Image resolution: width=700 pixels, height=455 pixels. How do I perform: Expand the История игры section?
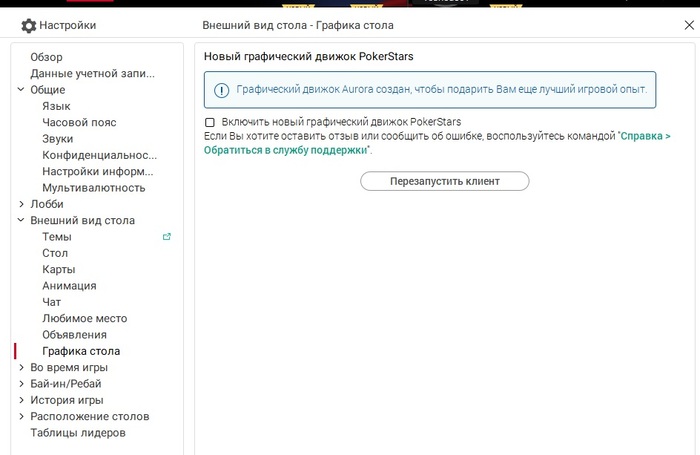21,400
